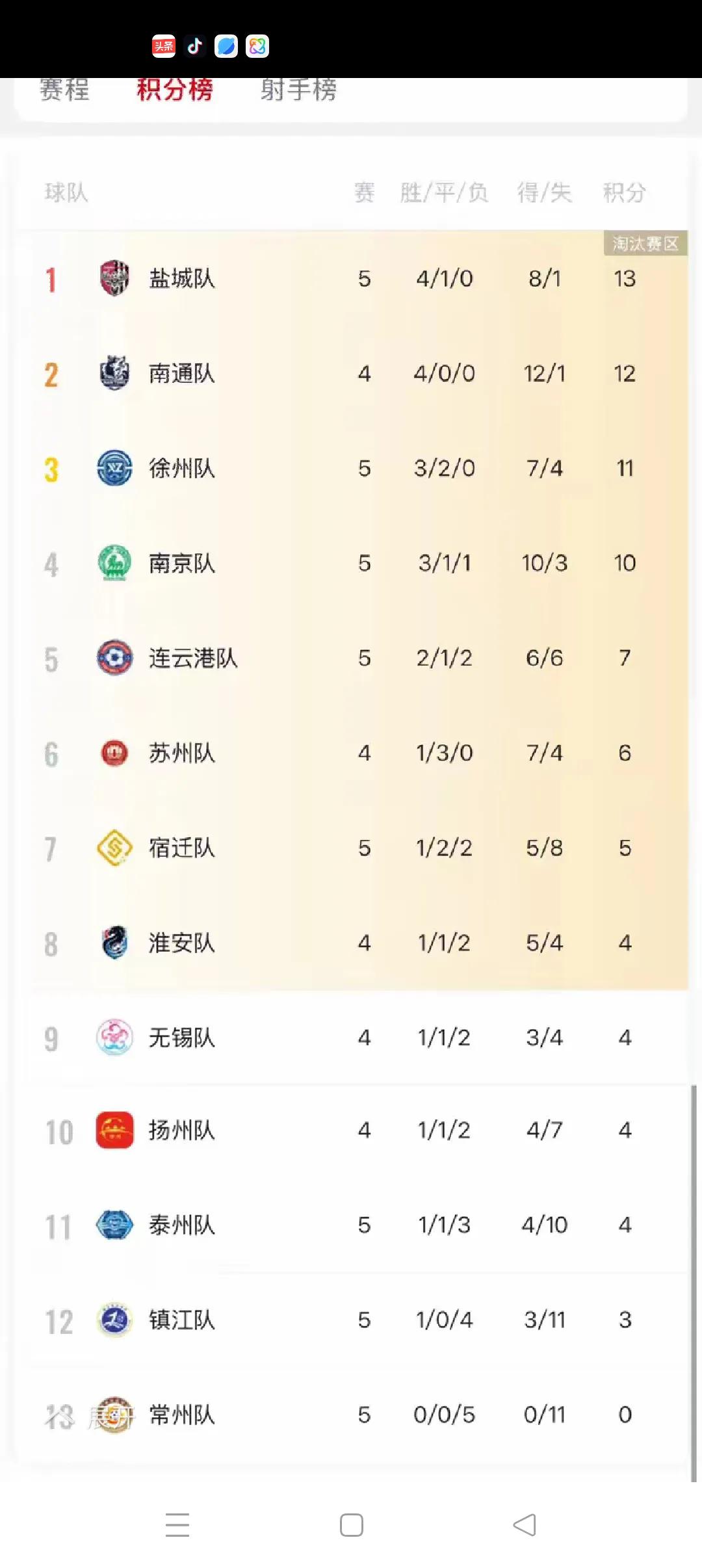The image size is (702, 1568).
Task: Click the vertical scrollbar on right edge
Action: pyautogui.click(x=694, y=1283)
